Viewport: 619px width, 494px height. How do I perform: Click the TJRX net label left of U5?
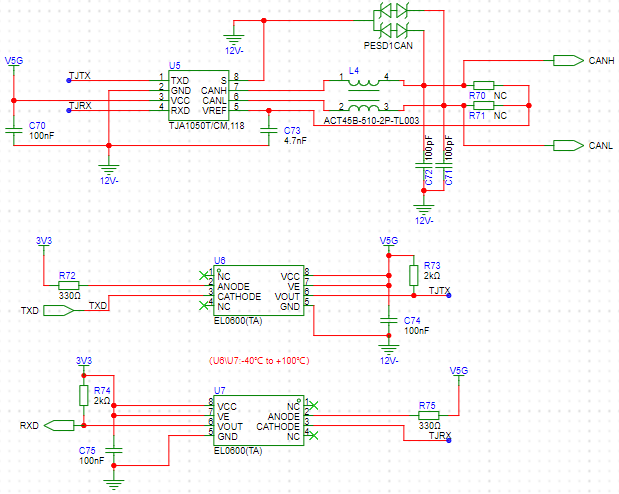pos(80,105)
